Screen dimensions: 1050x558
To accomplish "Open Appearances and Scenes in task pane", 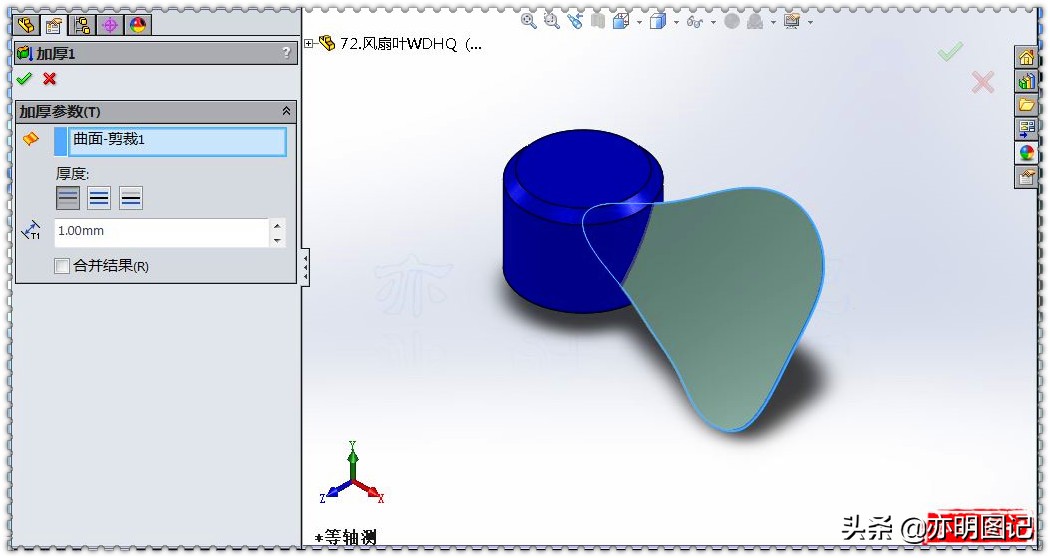I will click(1026, 153).
